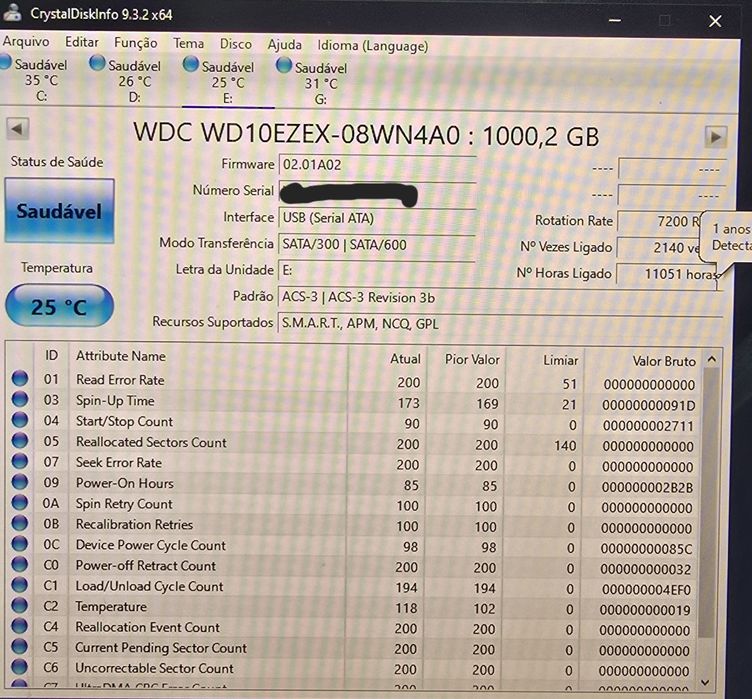Image resolution: width=752 pixels, height=699 pixels.
Task: Click status icon for Power-off Retract Count
Action: point(20,564)
